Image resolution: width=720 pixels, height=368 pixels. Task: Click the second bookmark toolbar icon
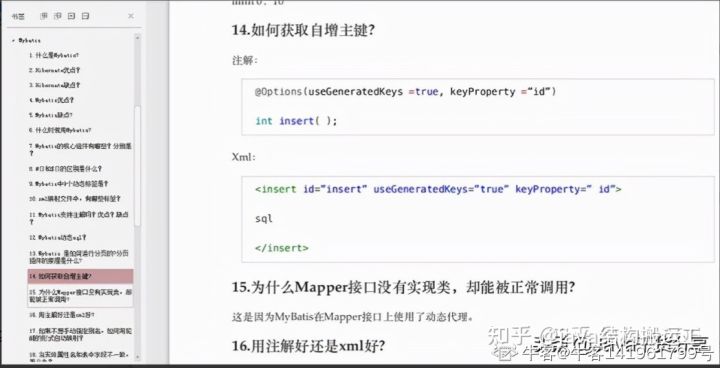(57, 16)
